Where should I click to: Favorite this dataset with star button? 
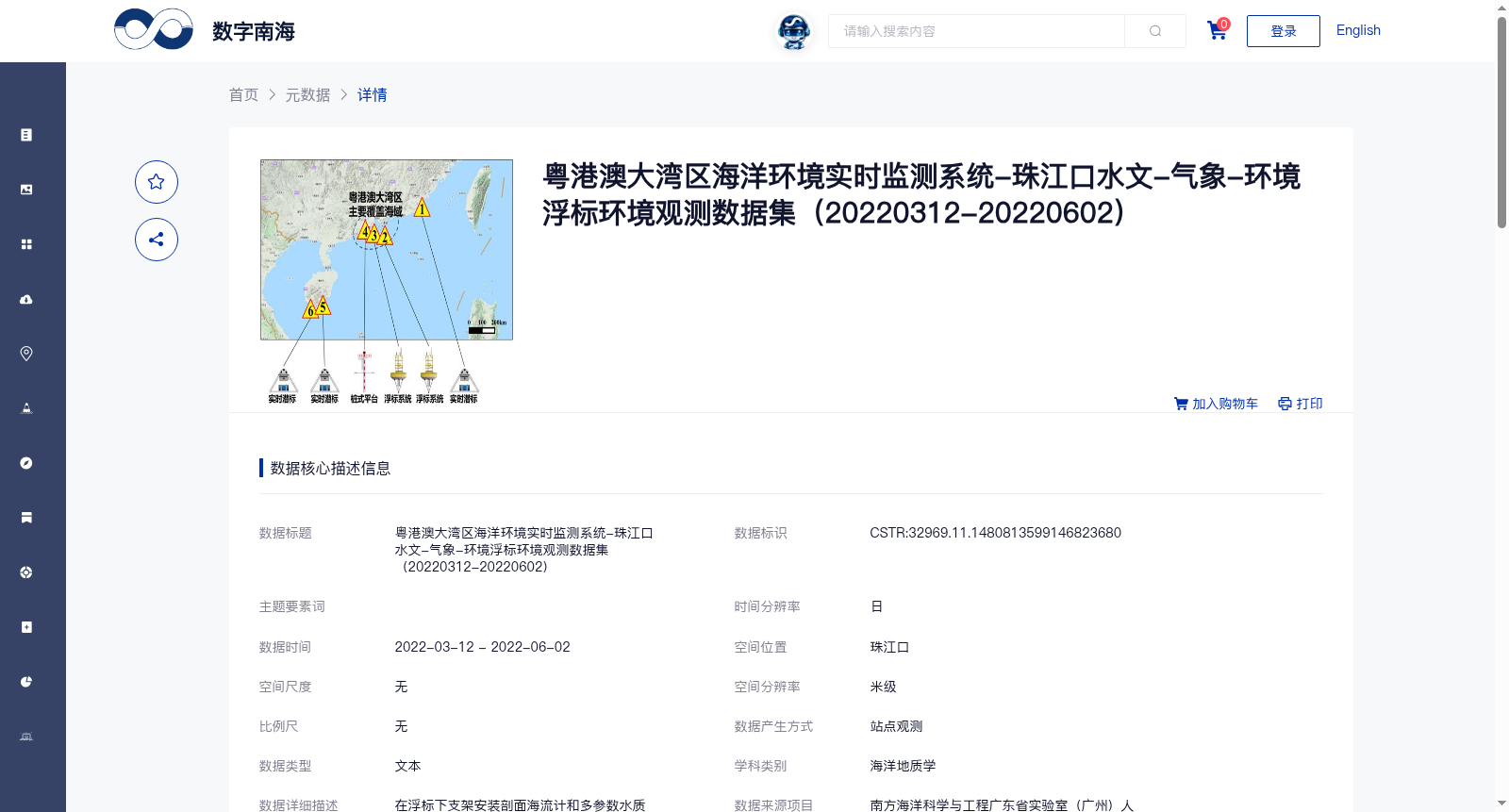click(157, 182)
